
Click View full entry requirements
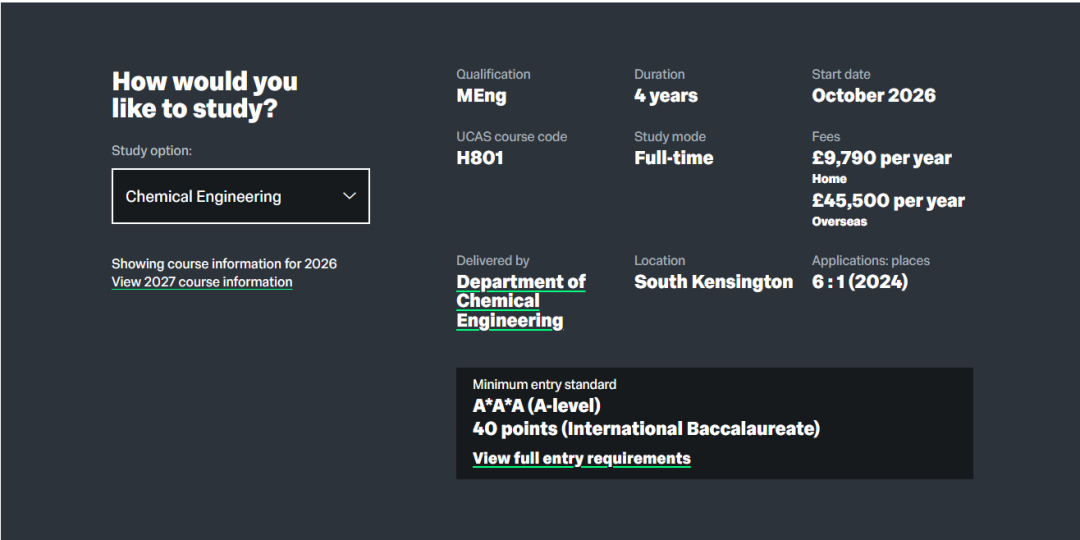(x=581, y=458)
